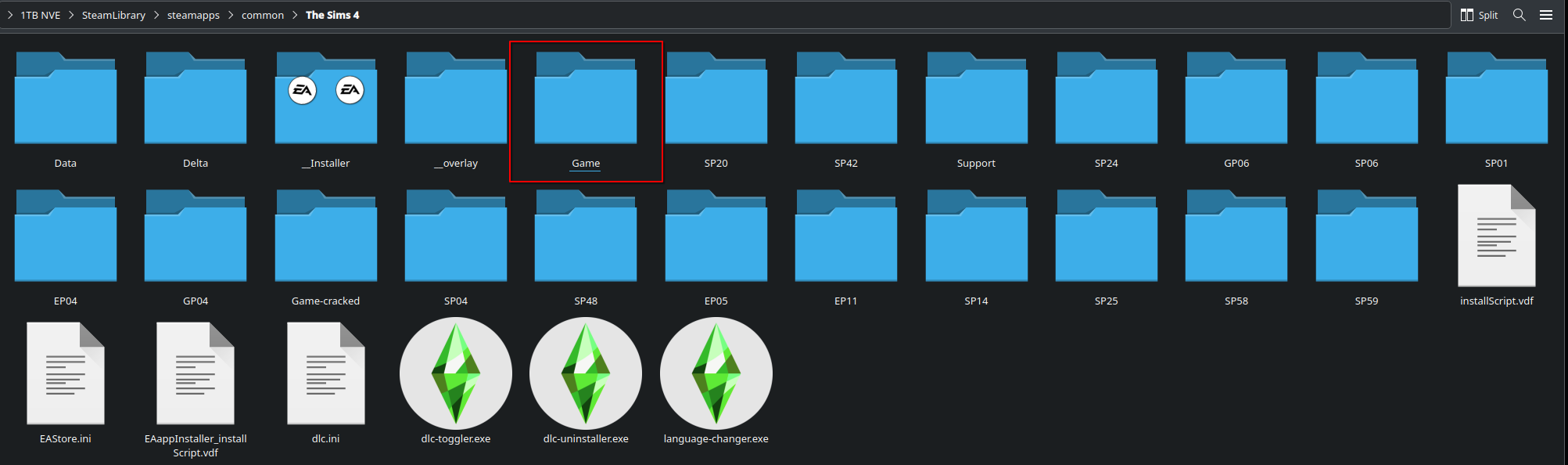Select the SP06 folder
Viewport: 1568px width, 465px height.
click(1366, 98)
